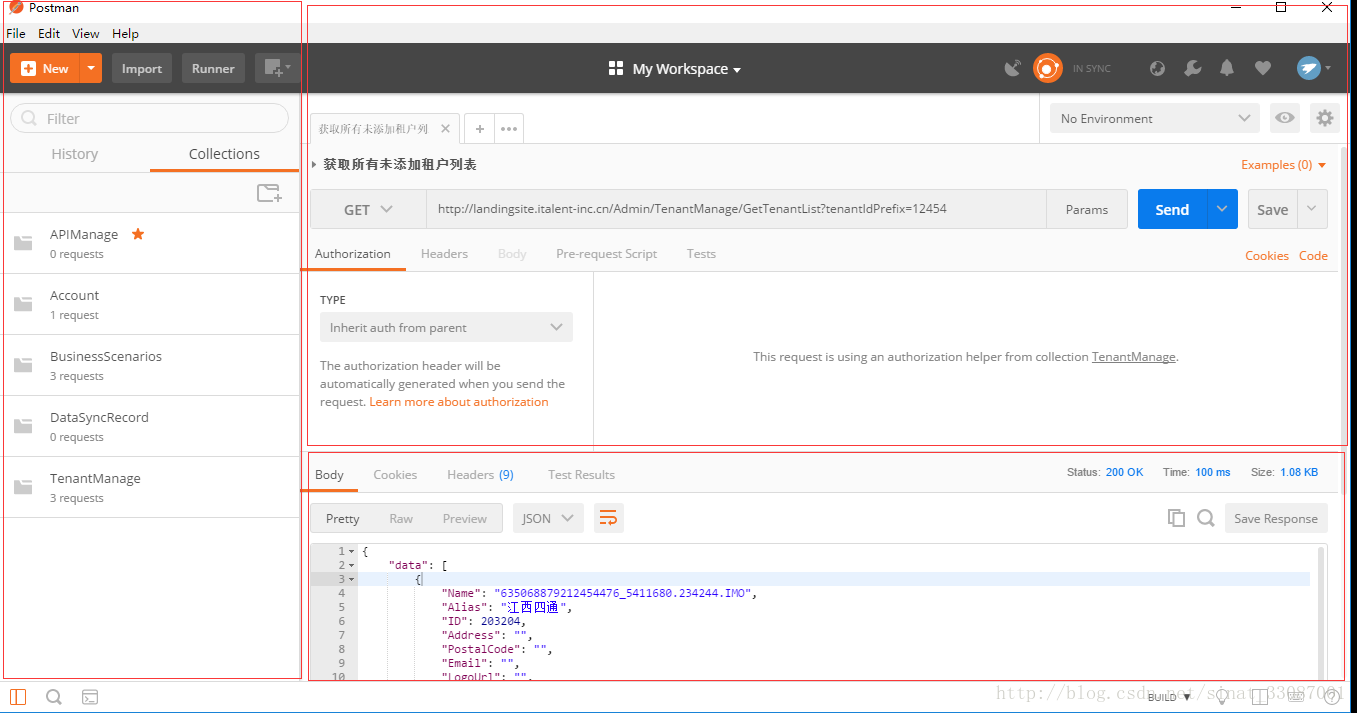
Task: Toggle environment quick look eye
Action: click(1285, 118)
